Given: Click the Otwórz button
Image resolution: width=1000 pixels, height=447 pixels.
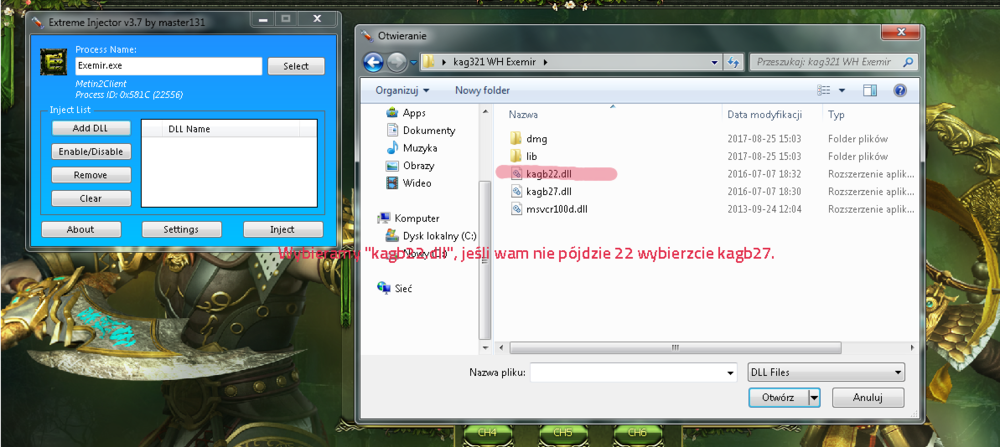Looking at the screenshot, I should (778, 397).
